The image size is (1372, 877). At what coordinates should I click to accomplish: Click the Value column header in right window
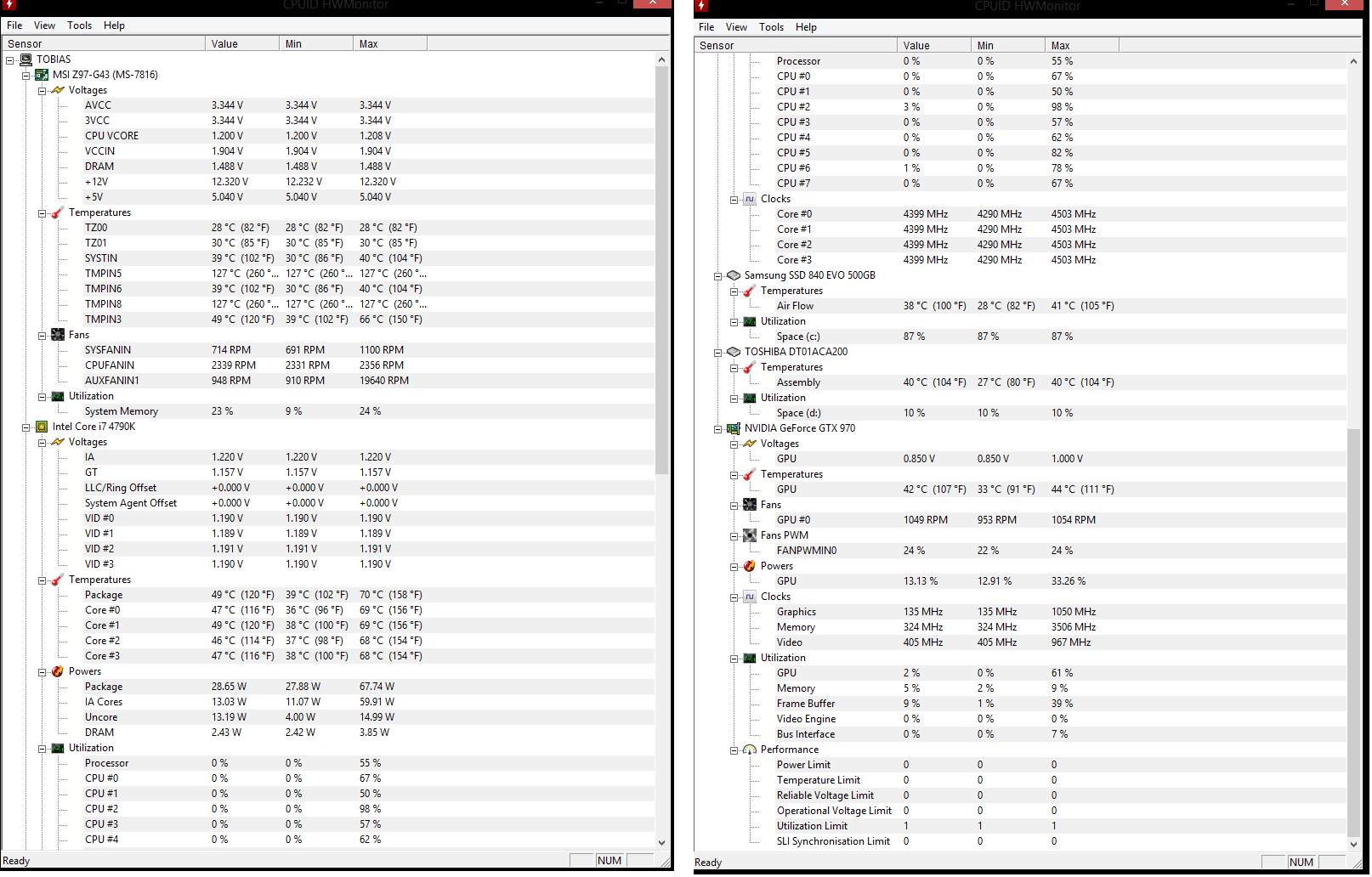tap(934, 46)
